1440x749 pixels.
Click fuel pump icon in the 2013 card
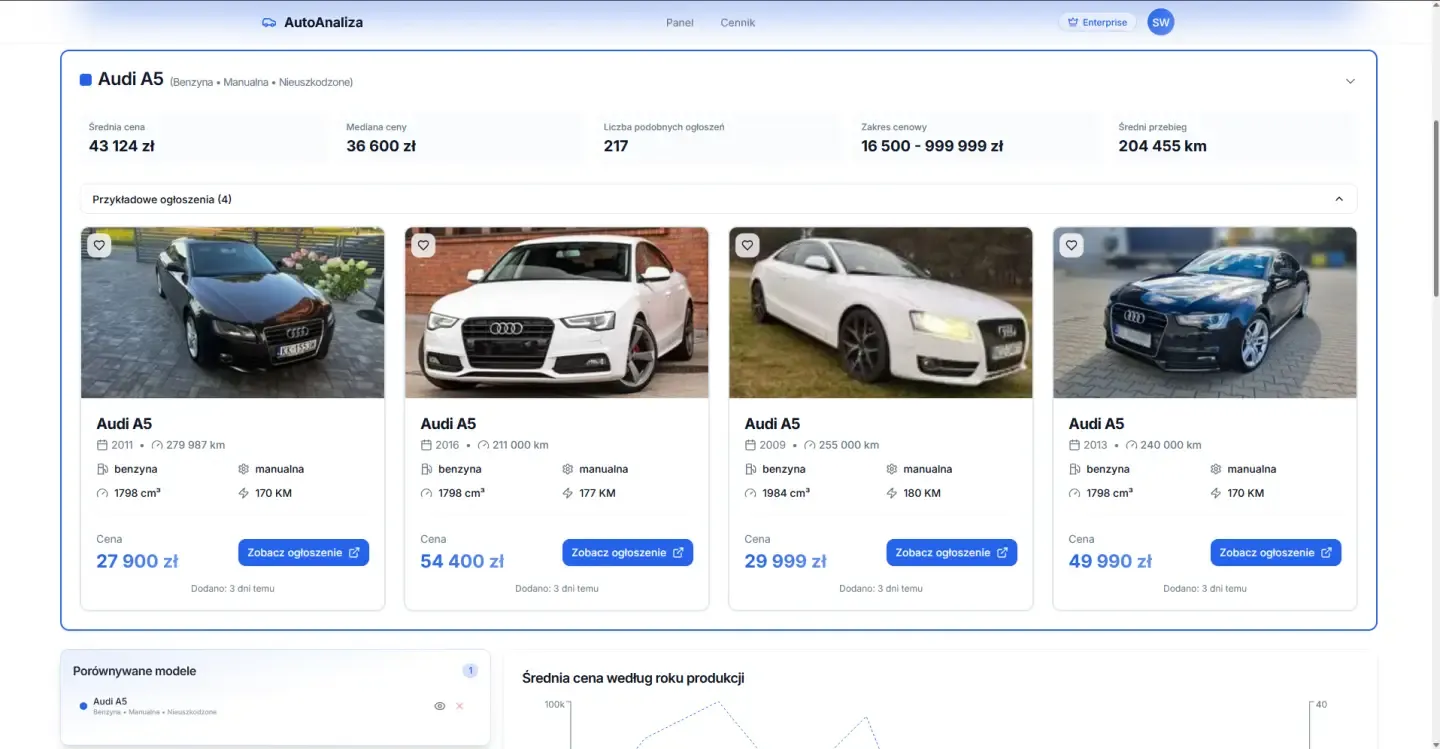(1074, 469)
